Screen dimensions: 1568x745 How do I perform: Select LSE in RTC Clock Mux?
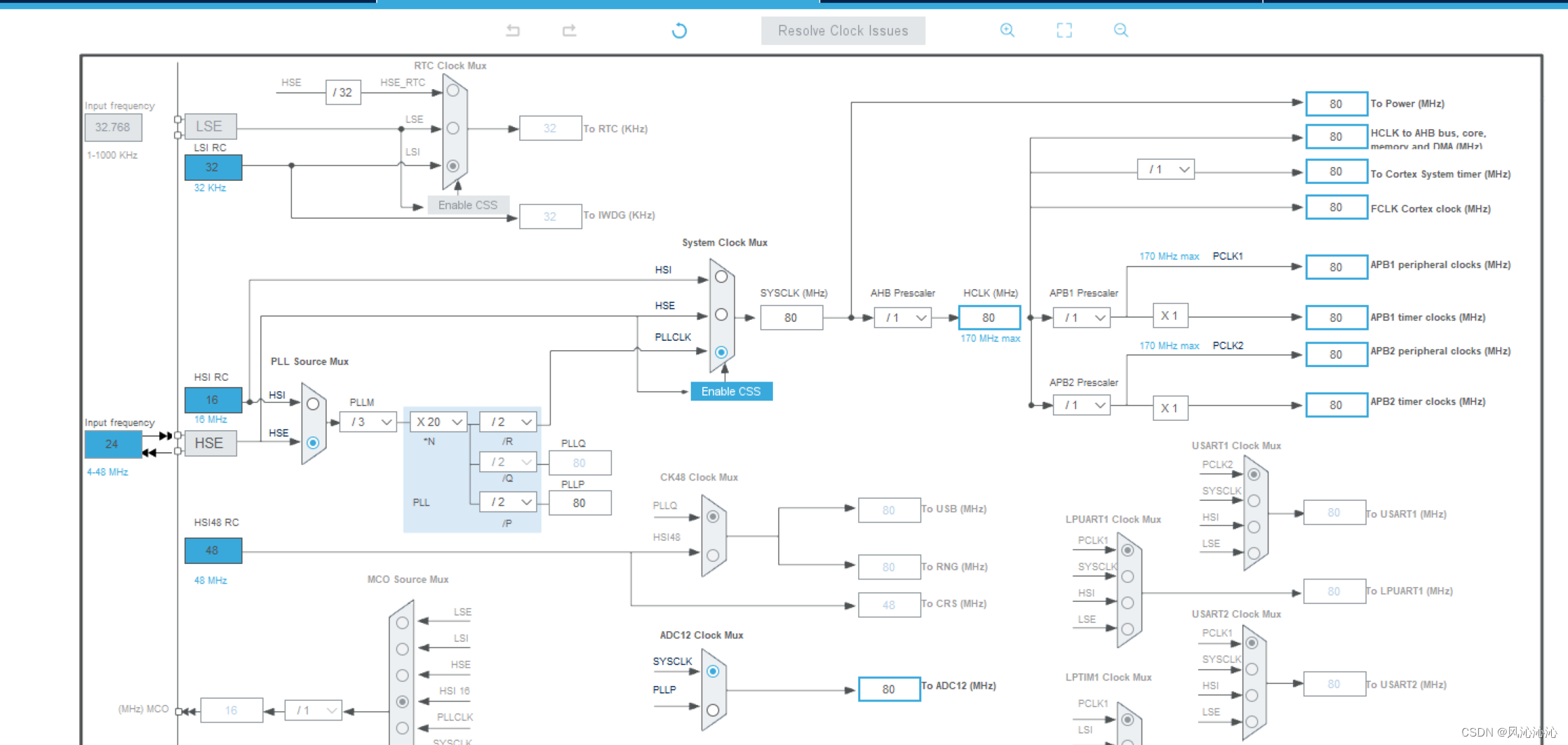[x=453, y=128]
